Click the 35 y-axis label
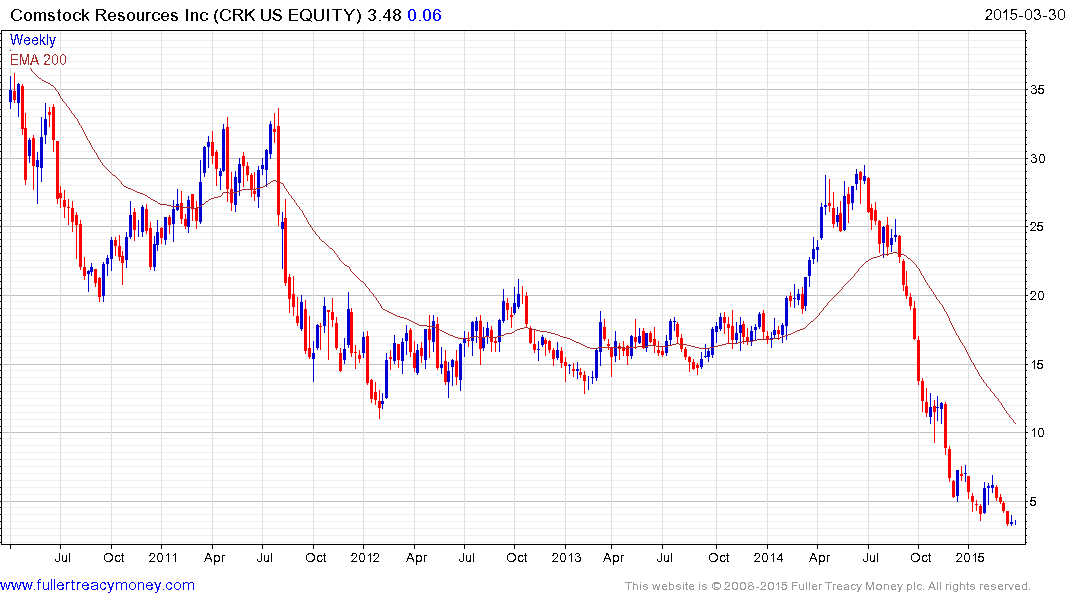Screen dimensions: 1075x600 [x=1037, y=90]
